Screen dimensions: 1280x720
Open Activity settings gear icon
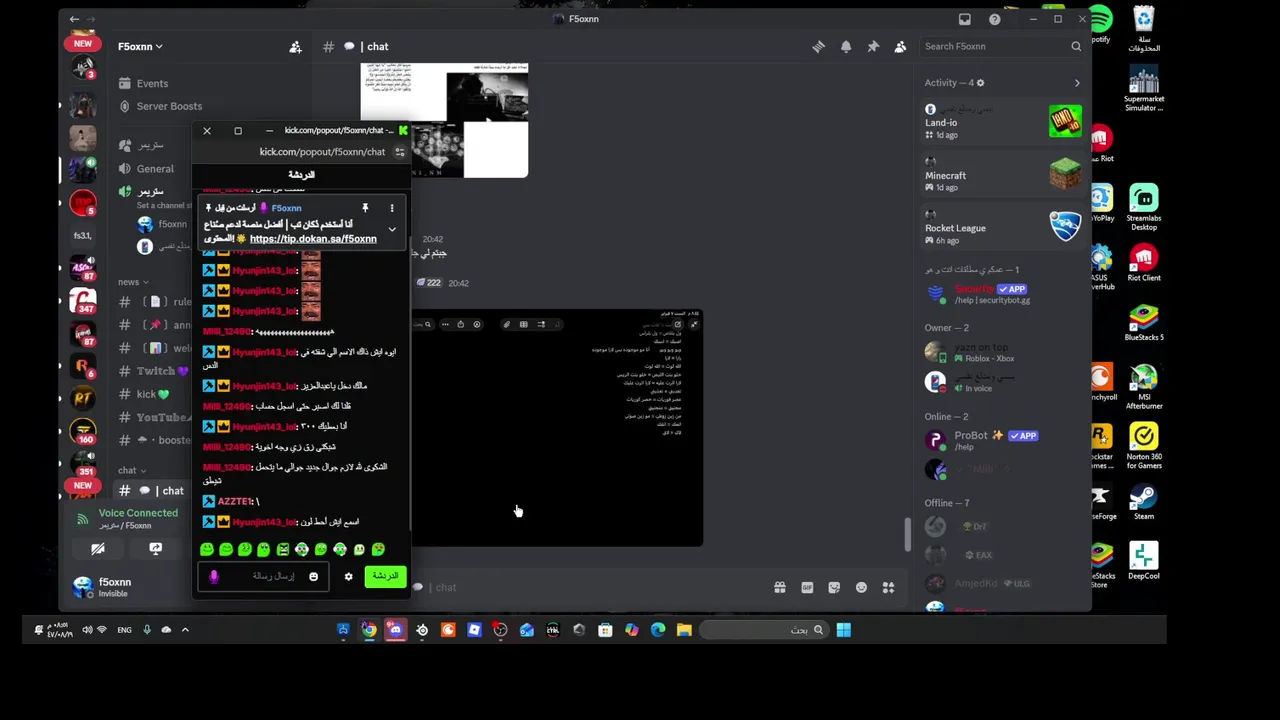pos(980,83)
